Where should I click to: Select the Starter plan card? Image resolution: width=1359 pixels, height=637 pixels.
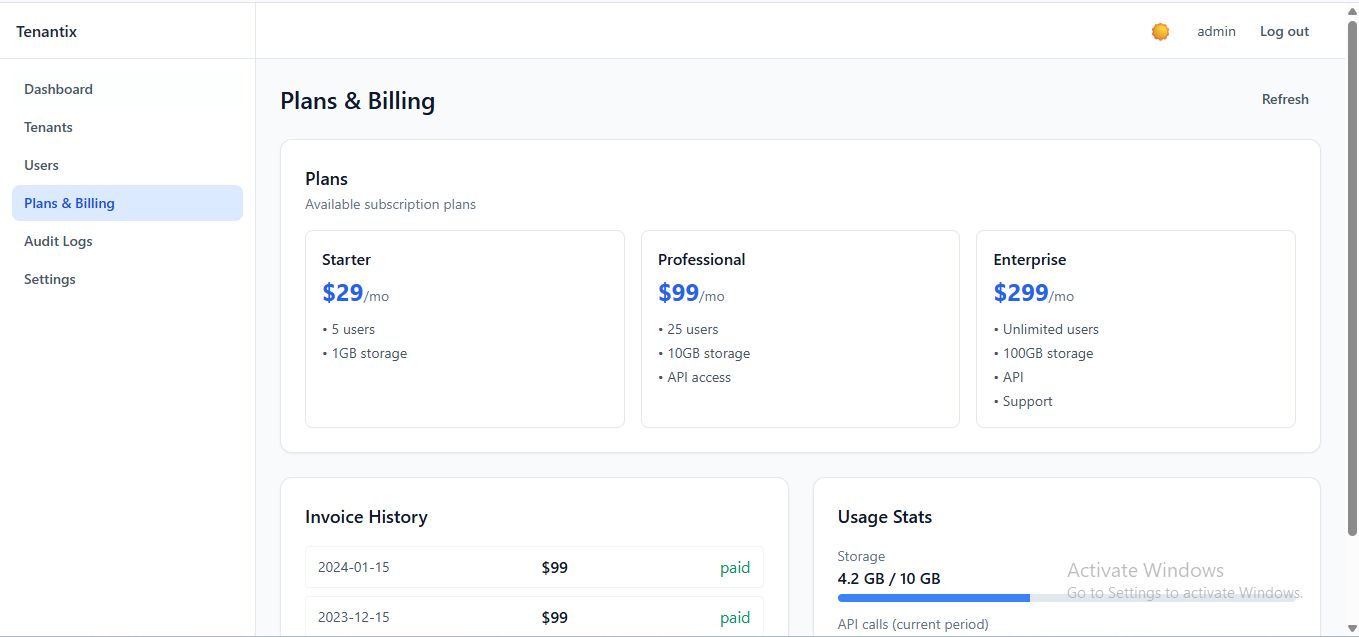[464, 328]
